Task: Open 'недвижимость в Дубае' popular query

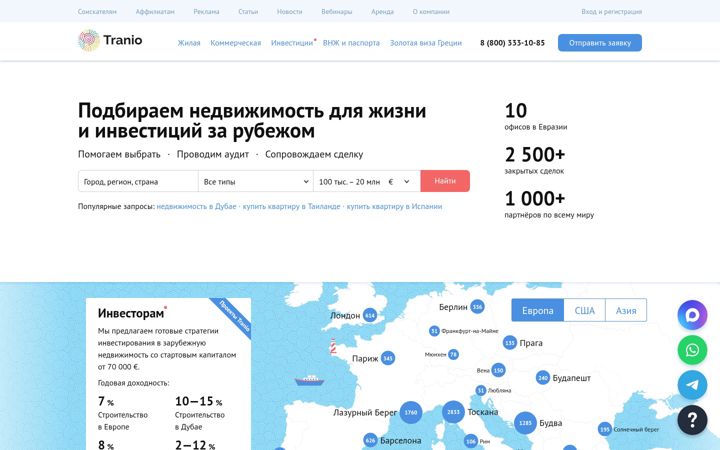Action: (x=197, y=206)
